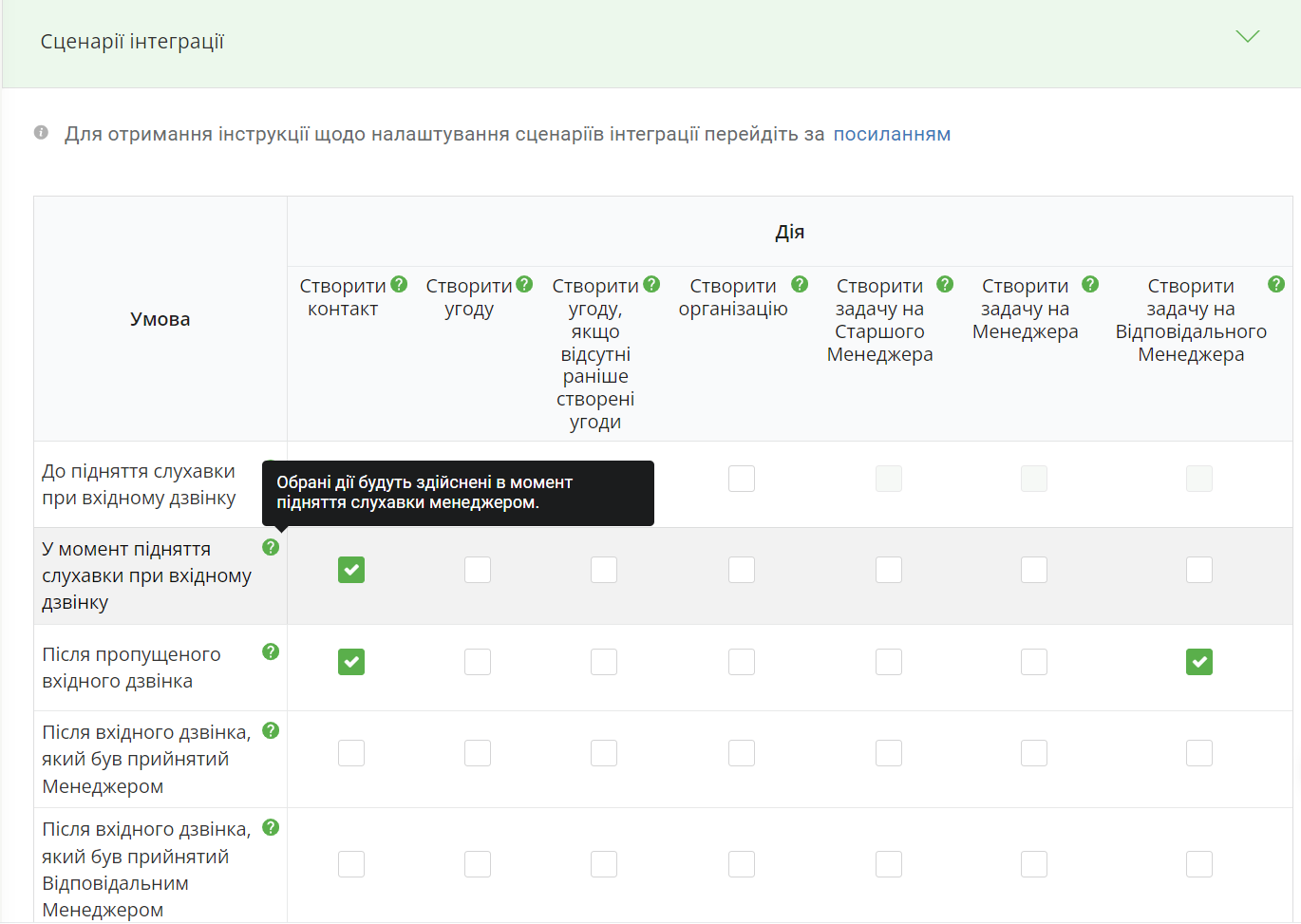Open help icon for Створити угоду column

[x=524, y=284]
